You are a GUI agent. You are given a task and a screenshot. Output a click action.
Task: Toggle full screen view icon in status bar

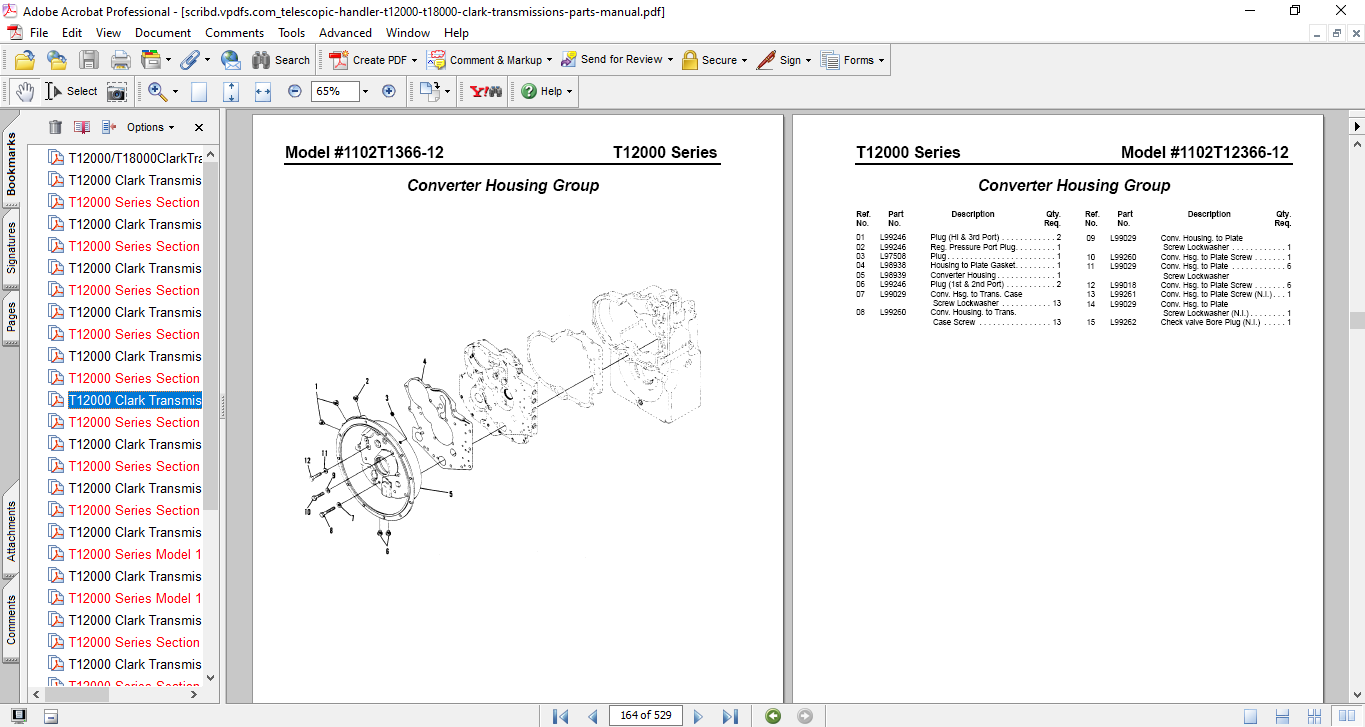20,716
